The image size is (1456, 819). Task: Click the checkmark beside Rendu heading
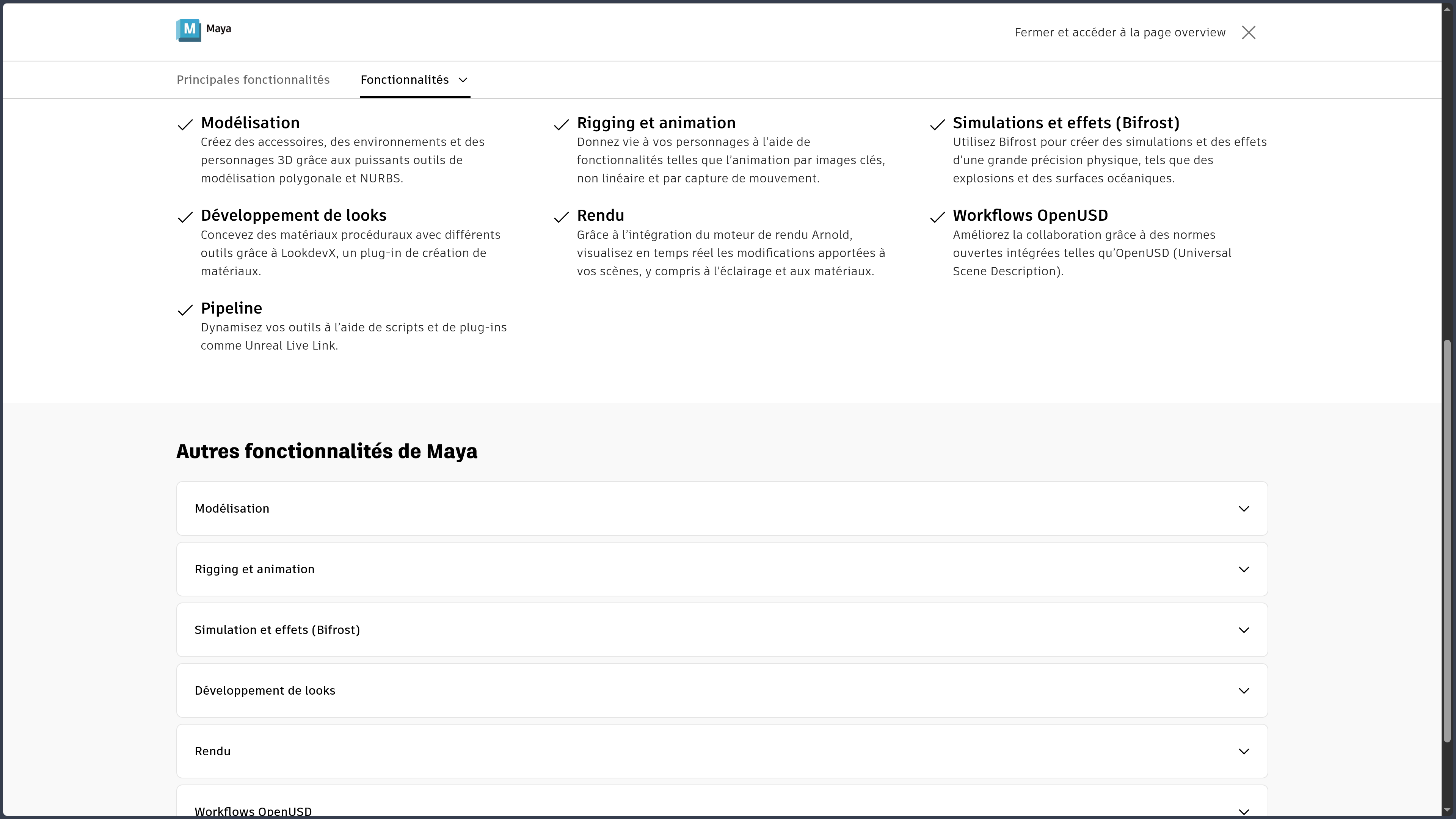coord(561,218)
